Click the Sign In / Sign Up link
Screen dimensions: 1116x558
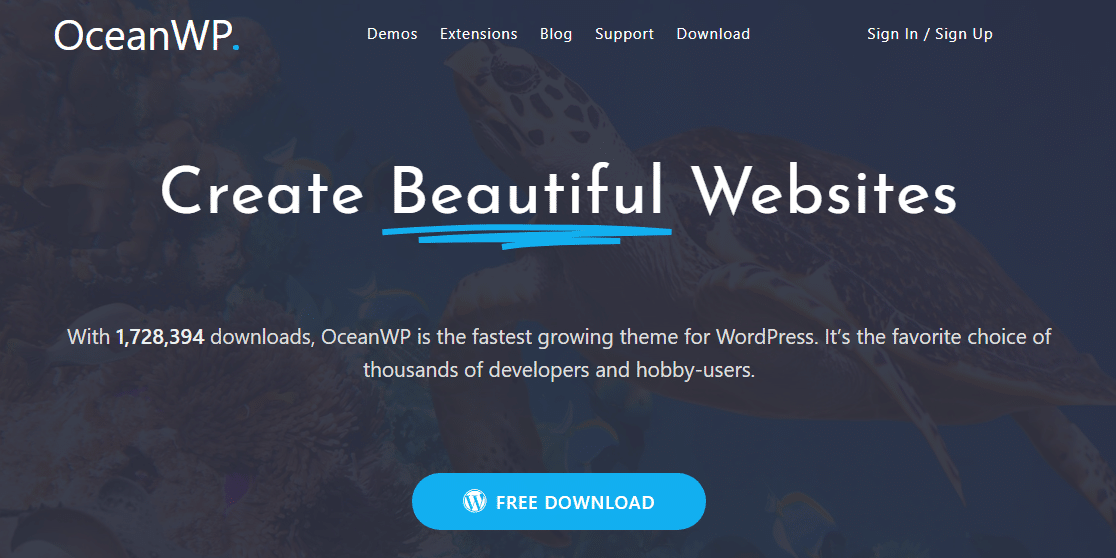[930, 34]
